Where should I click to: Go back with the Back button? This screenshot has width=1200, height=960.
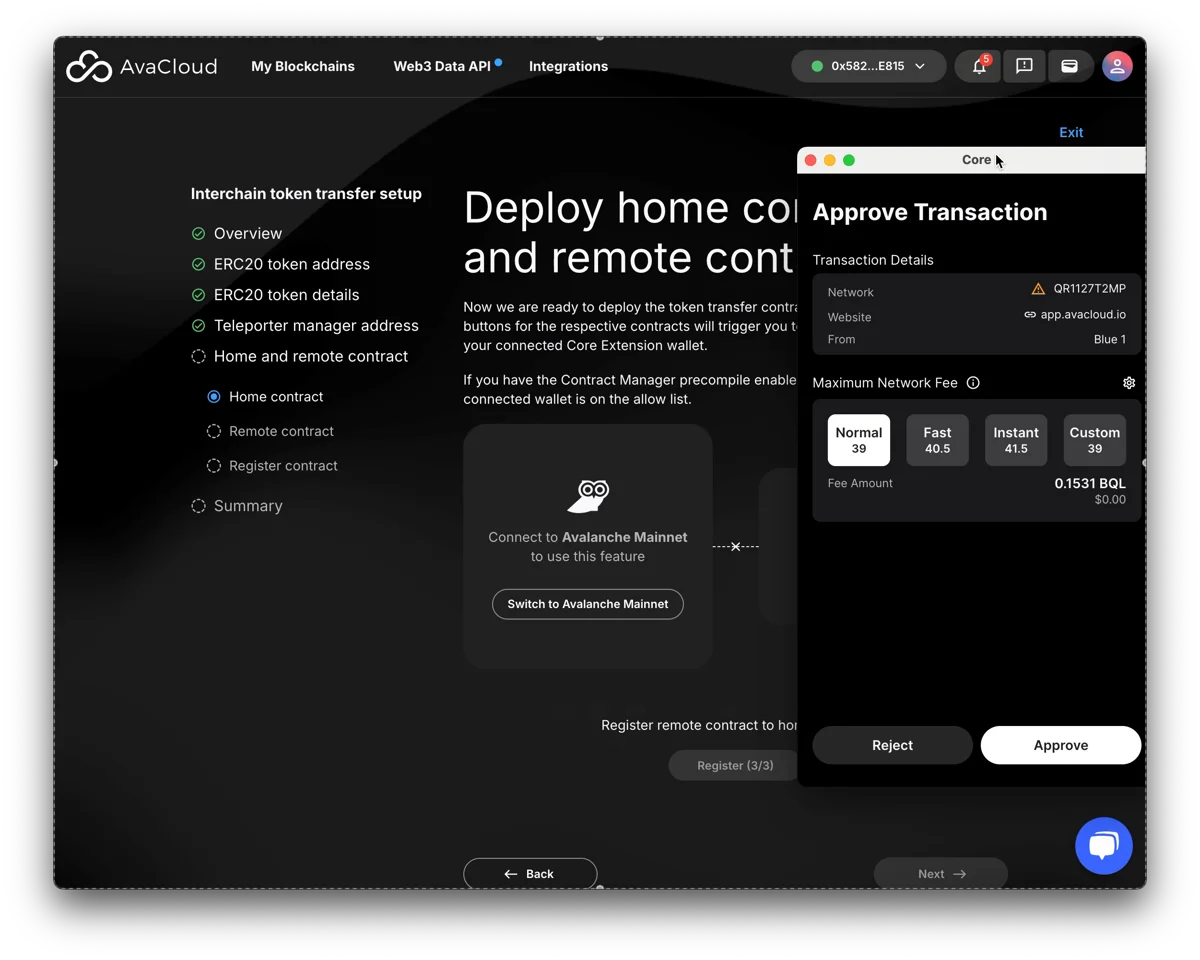(530, 874)
